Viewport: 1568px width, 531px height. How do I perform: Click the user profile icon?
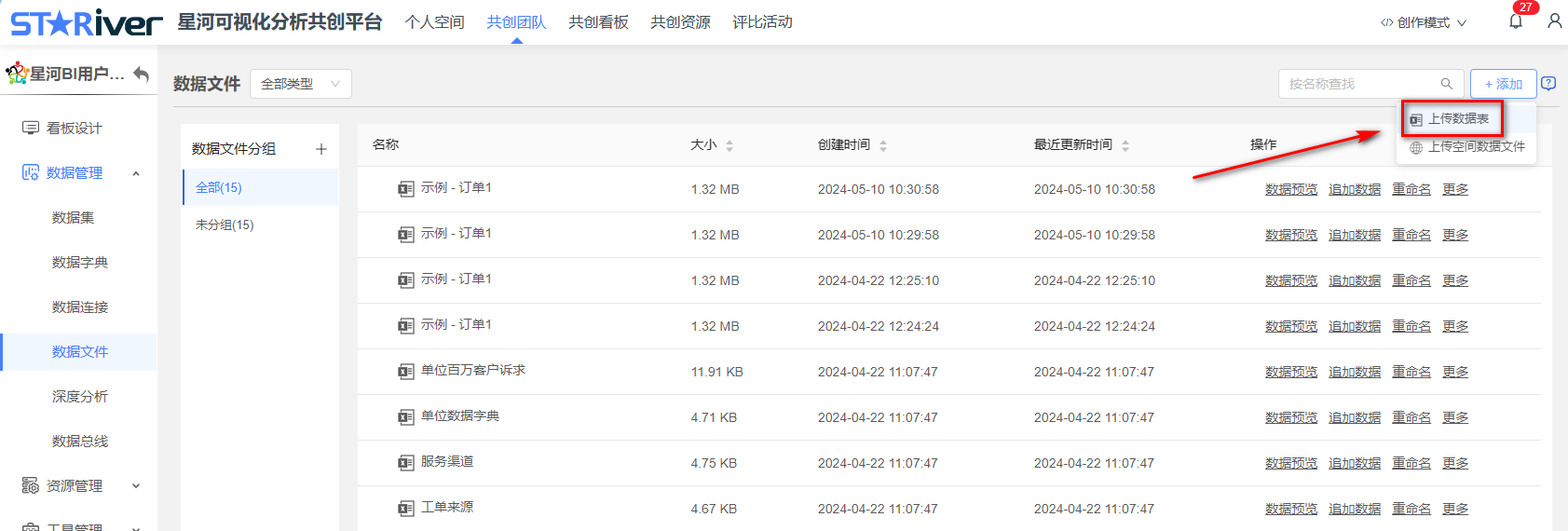coord(1554,21)
